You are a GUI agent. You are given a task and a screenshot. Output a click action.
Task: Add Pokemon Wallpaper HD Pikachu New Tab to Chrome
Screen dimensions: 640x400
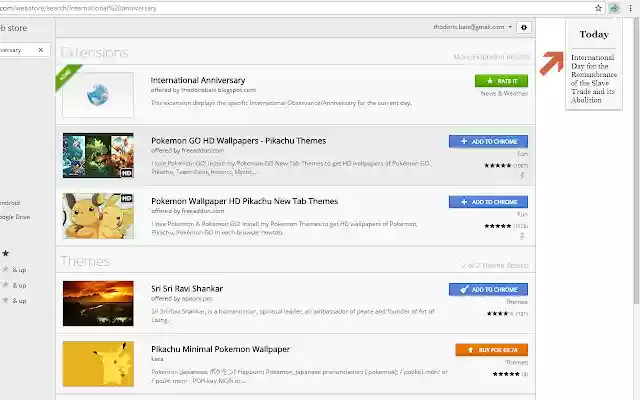coord(488,202)
